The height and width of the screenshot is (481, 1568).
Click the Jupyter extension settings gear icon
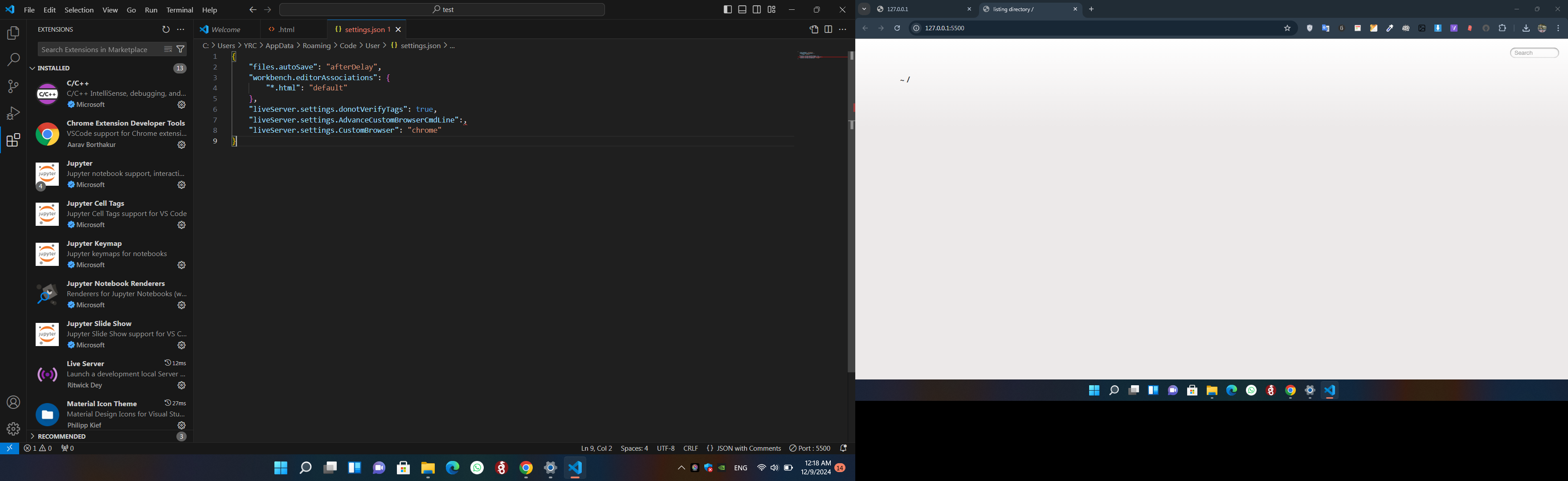(x=181, y=184)
